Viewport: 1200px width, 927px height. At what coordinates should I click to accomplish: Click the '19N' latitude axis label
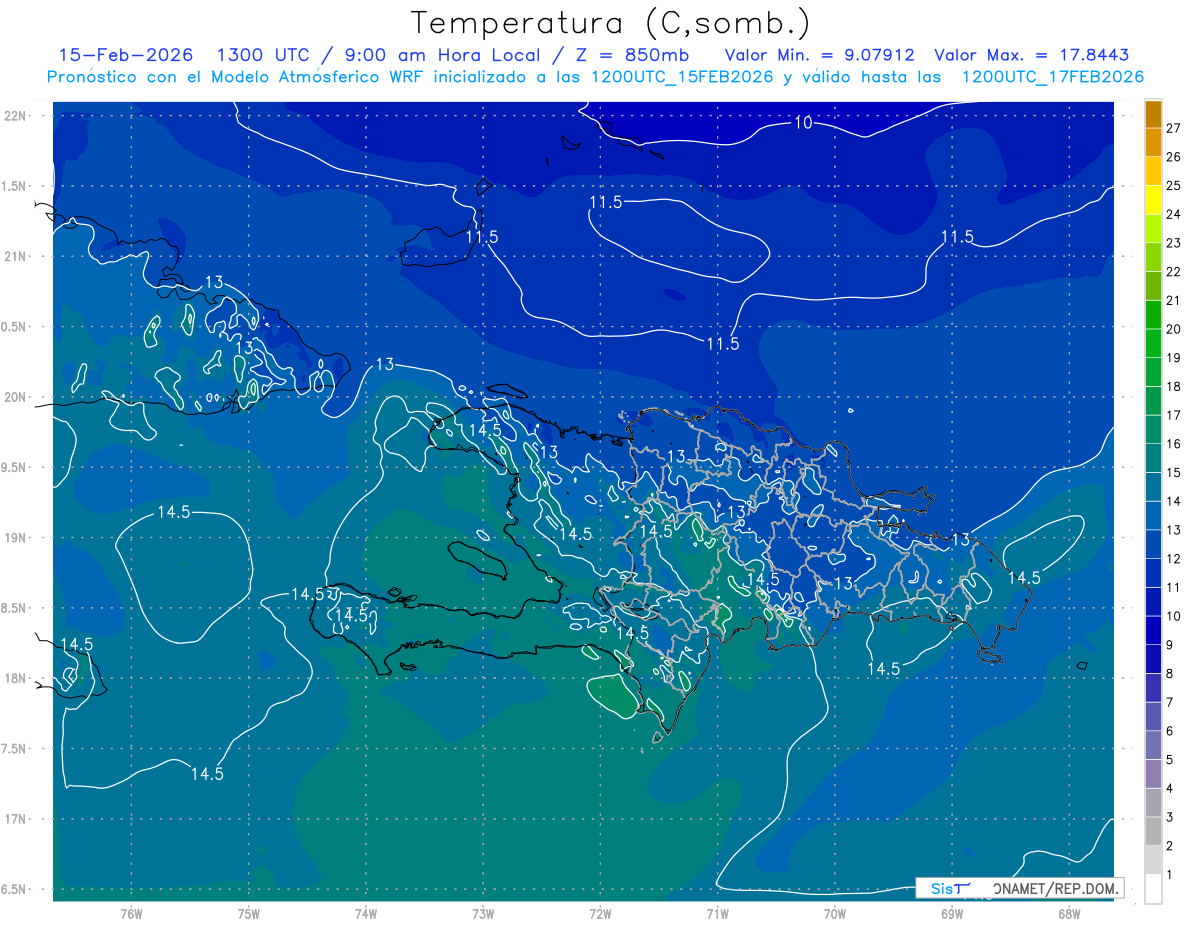tap(15, 538)
